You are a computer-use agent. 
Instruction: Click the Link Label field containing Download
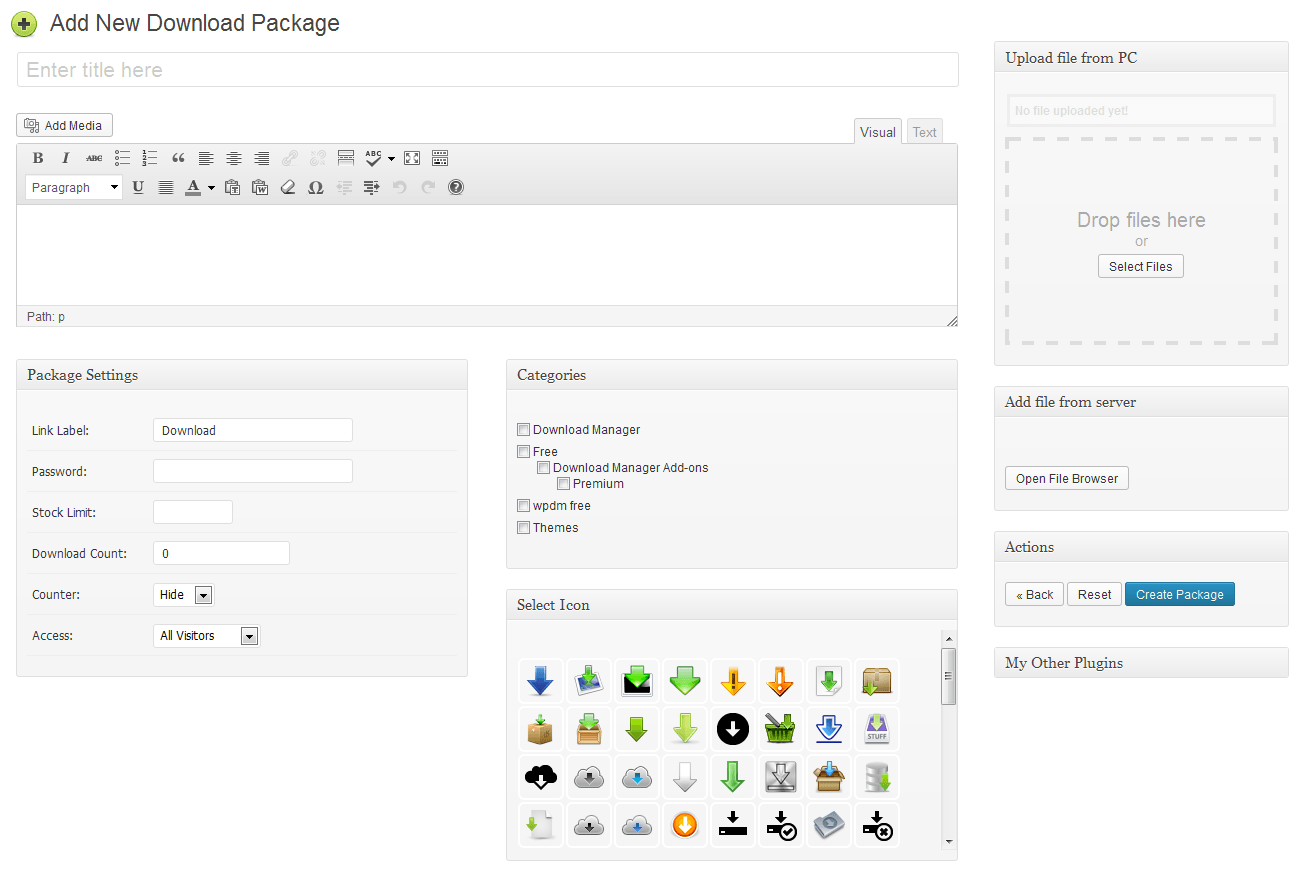click(x=253, y=430)
